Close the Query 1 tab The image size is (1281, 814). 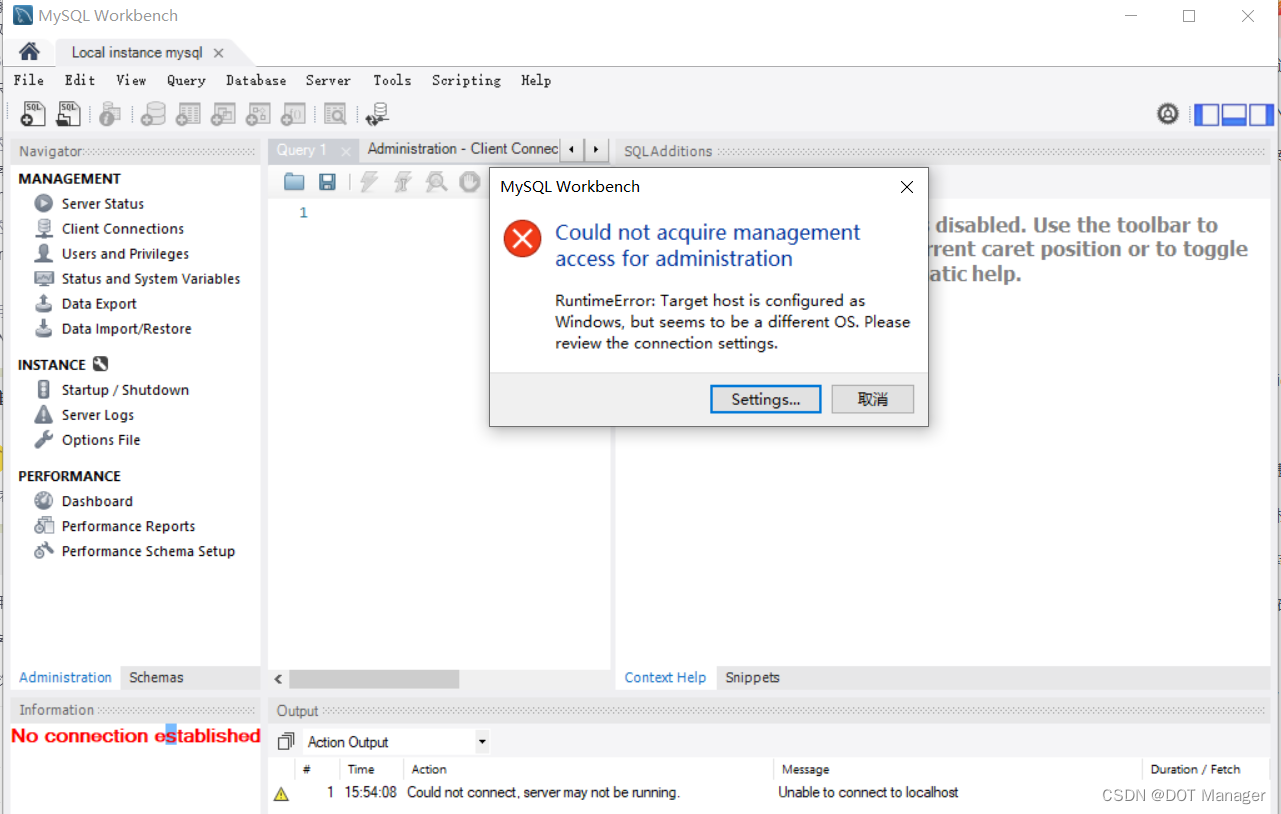(x=346, y=151)
